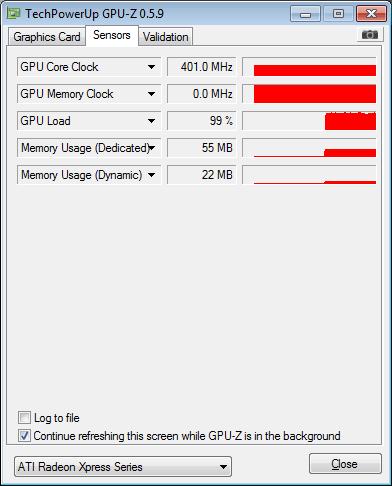Viewport: 392px width, 486px height.
Task: Expand Memory Usage (Dedicated) dropdown
Action: click(x=152, y=148)
